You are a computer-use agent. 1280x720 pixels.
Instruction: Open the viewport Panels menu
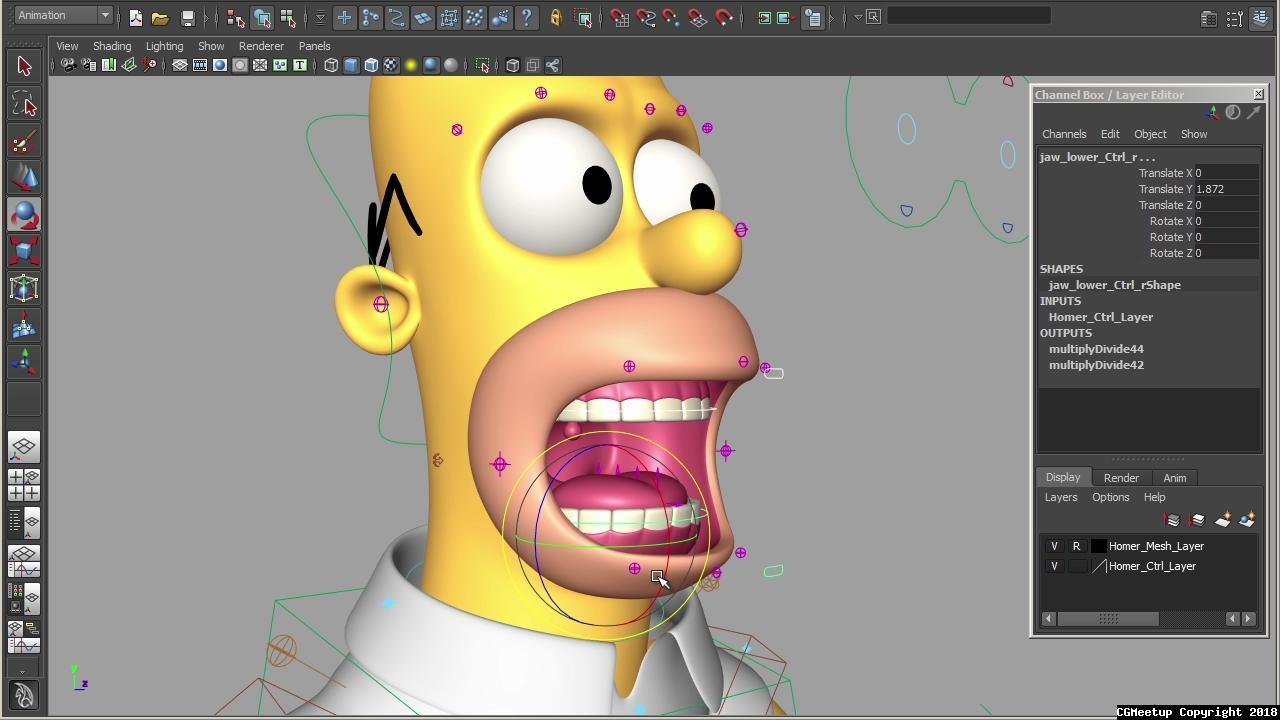tap(314, 46)
